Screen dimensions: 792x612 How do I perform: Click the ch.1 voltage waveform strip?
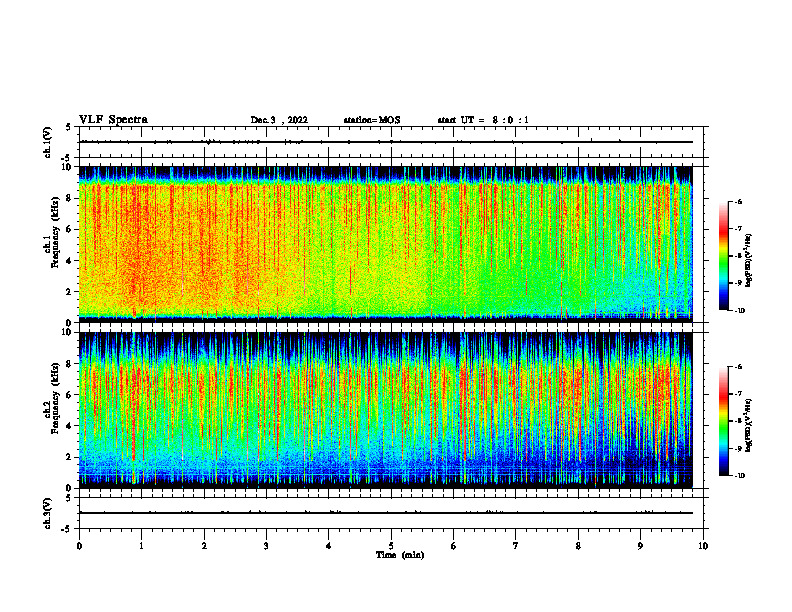[391, 142]
